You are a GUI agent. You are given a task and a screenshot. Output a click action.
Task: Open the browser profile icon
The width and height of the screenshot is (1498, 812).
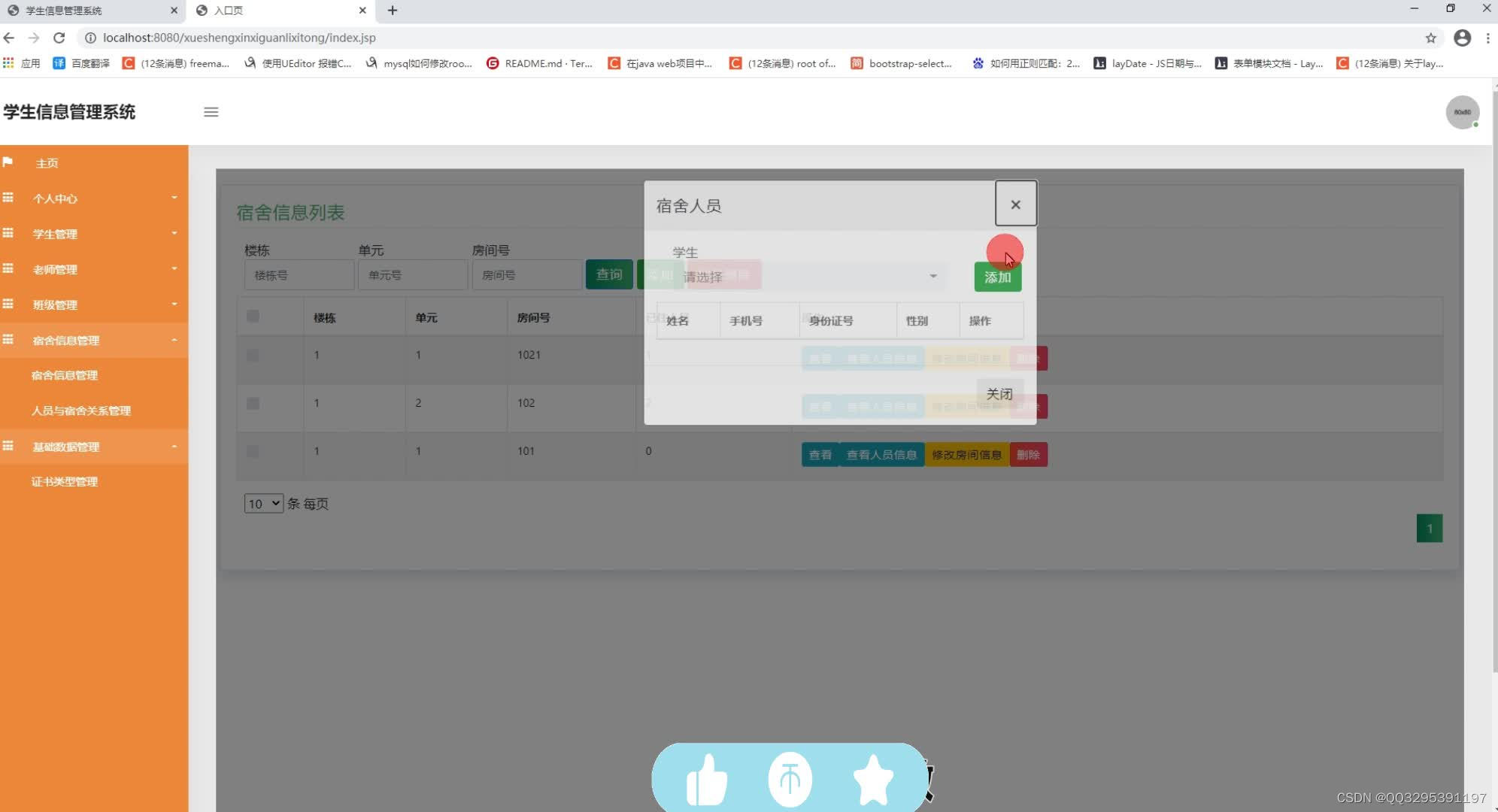point(1462,38)
